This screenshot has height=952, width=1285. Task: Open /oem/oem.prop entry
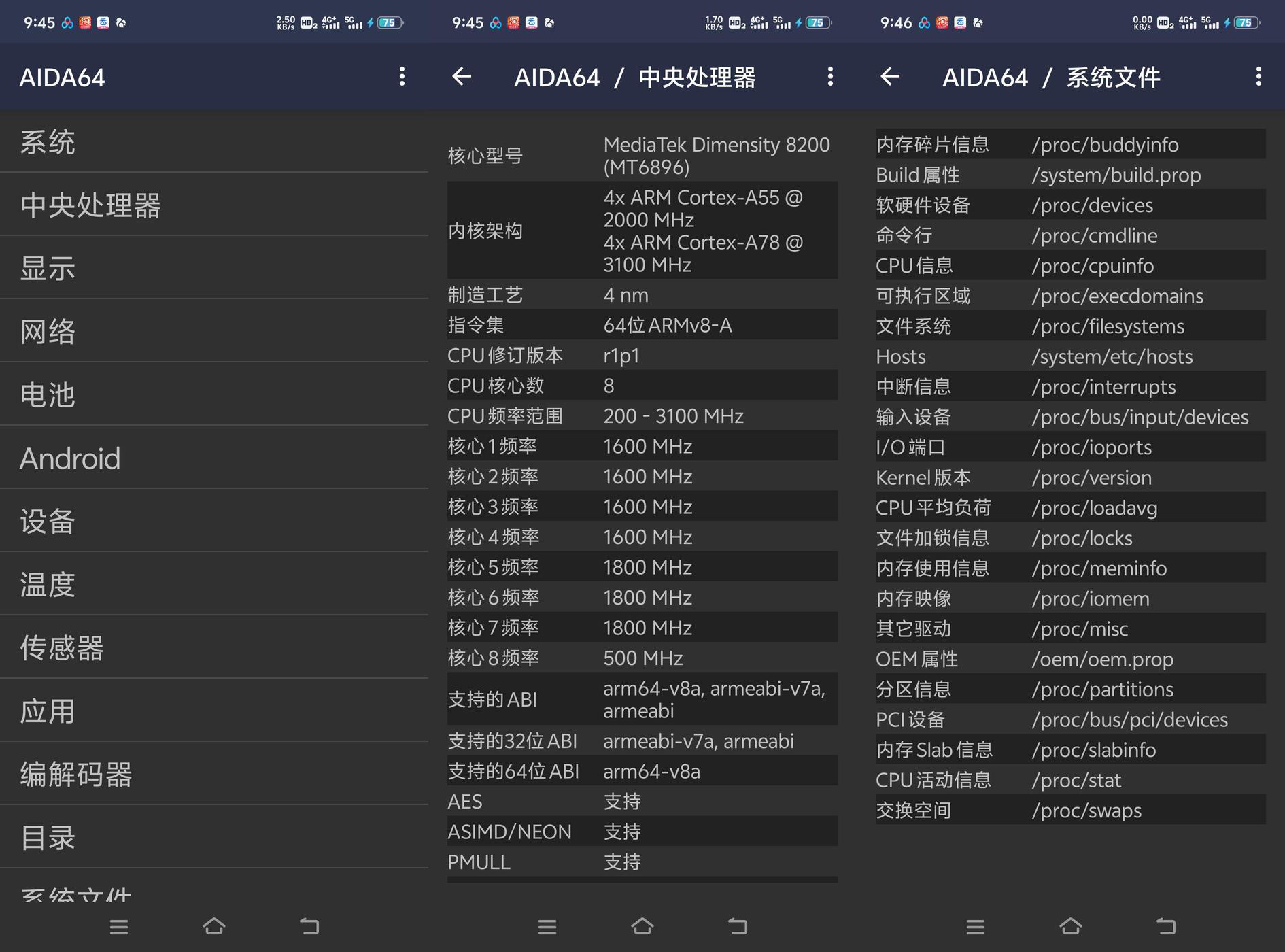[x=1071, y=659]
